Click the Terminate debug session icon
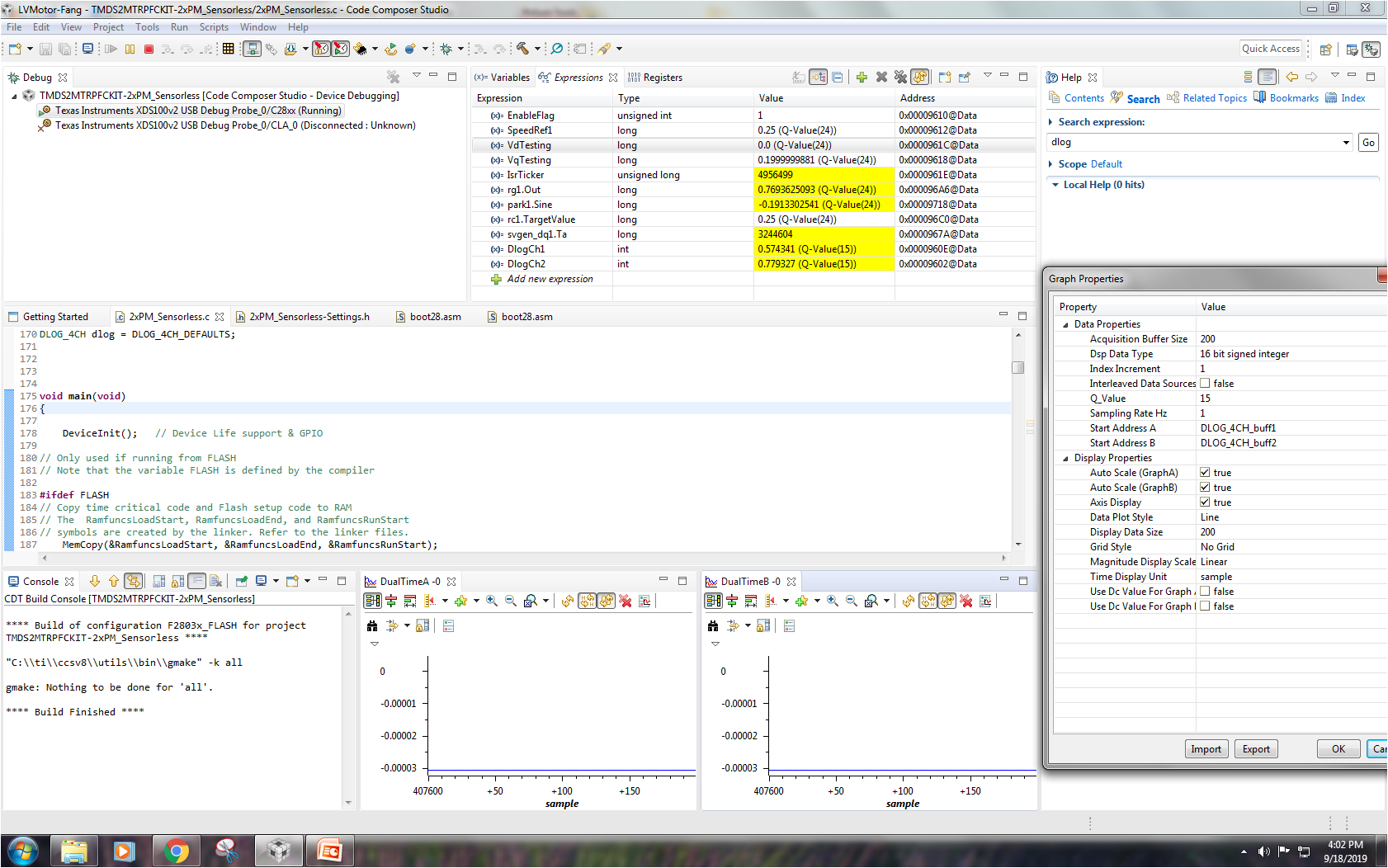Image resolution: width=1388 pixels, height=868 pixels. pos(149,49)
